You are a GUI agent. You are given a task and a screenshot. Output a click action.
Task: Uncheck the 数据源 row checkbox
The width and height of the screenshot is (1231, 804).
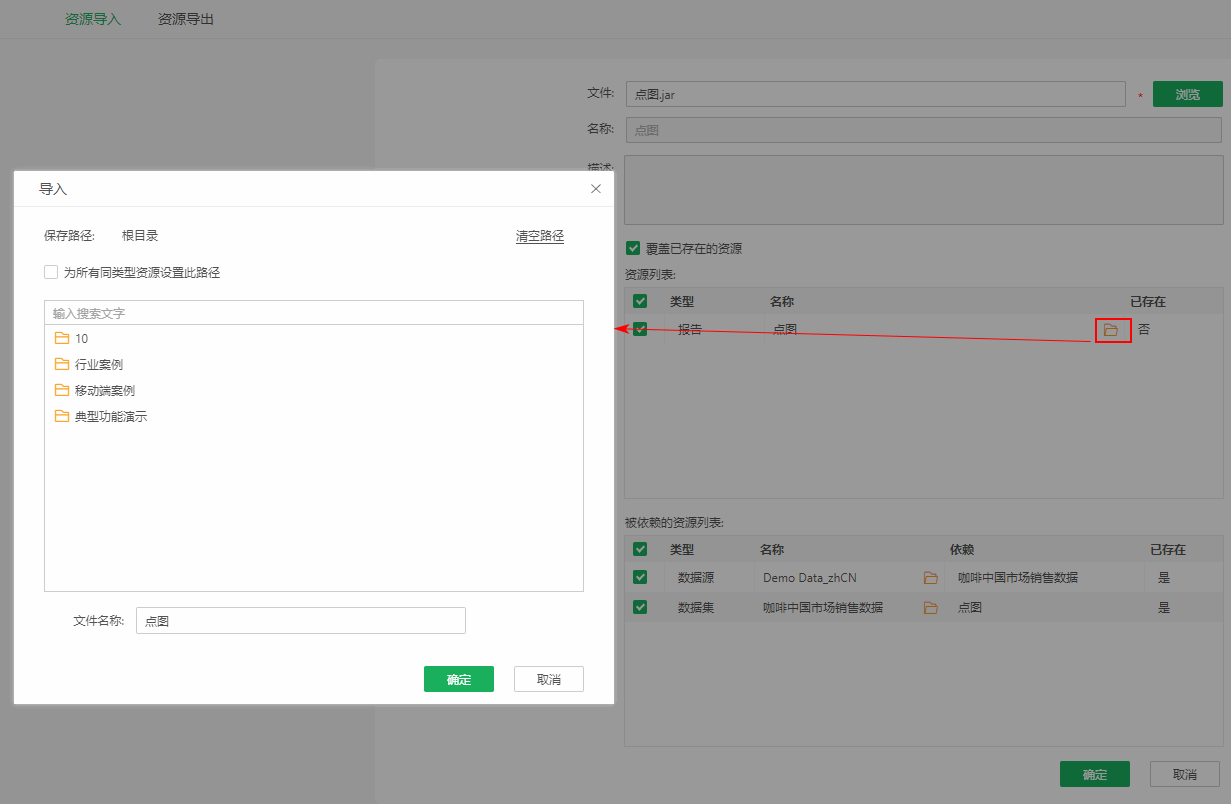640,577
